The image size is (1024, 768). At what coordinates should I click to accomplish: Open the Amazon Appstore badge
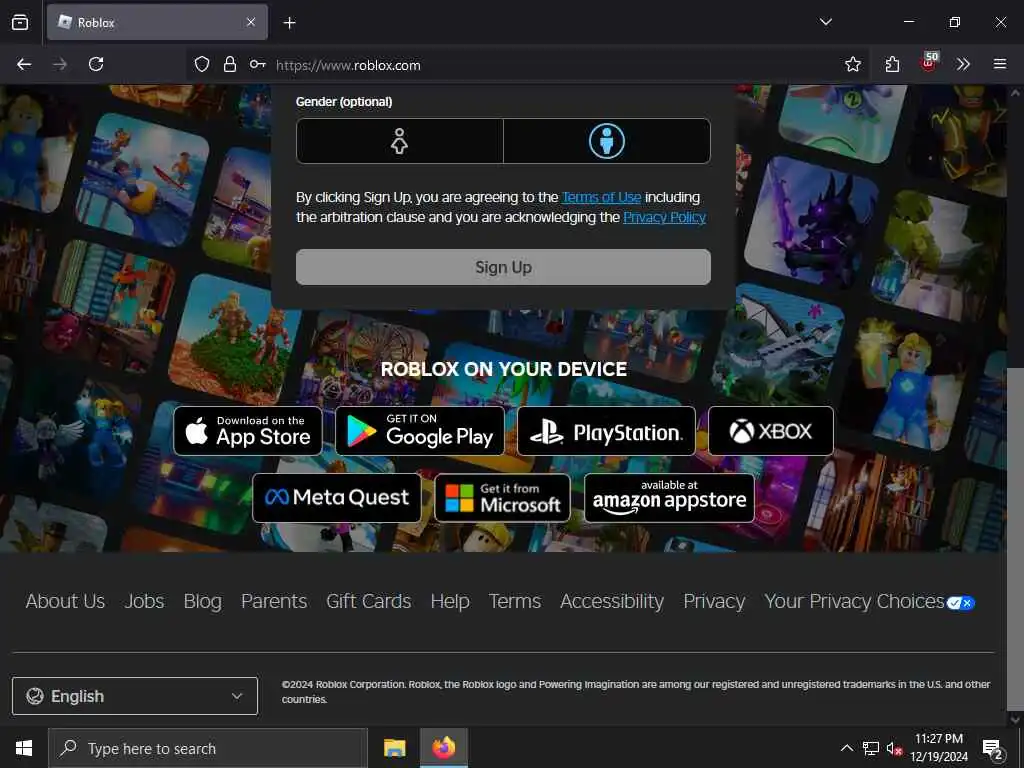pos(669,498)
